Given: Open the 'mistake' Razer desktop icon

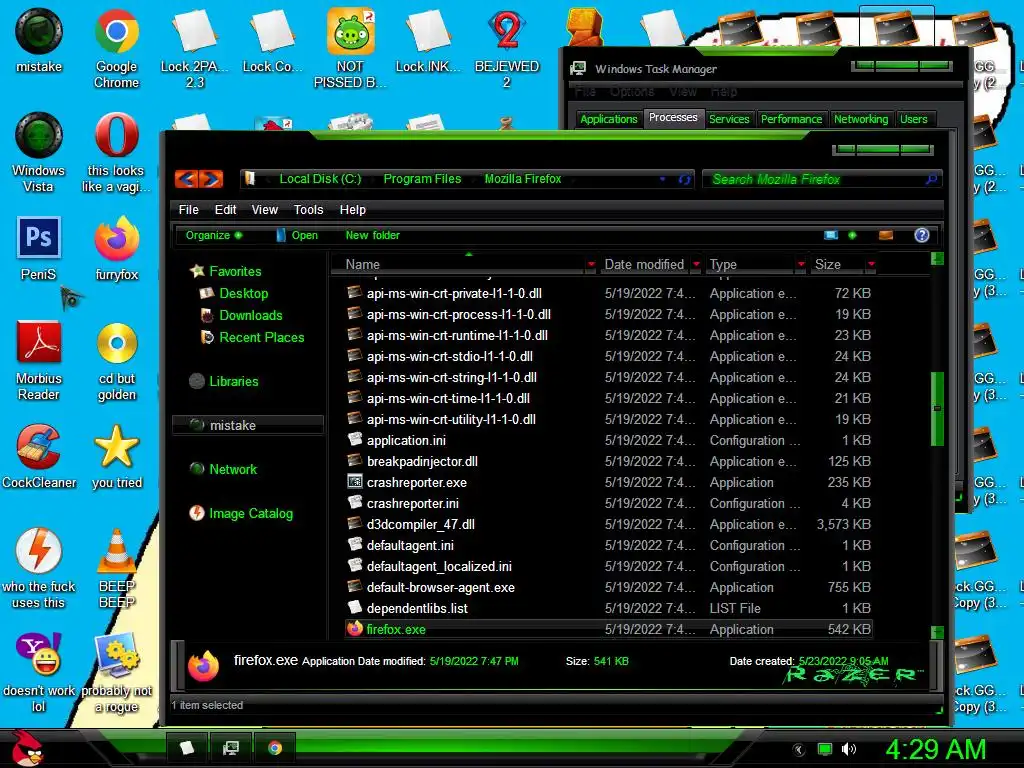Looking at the screenshot, I should [39, 40].
